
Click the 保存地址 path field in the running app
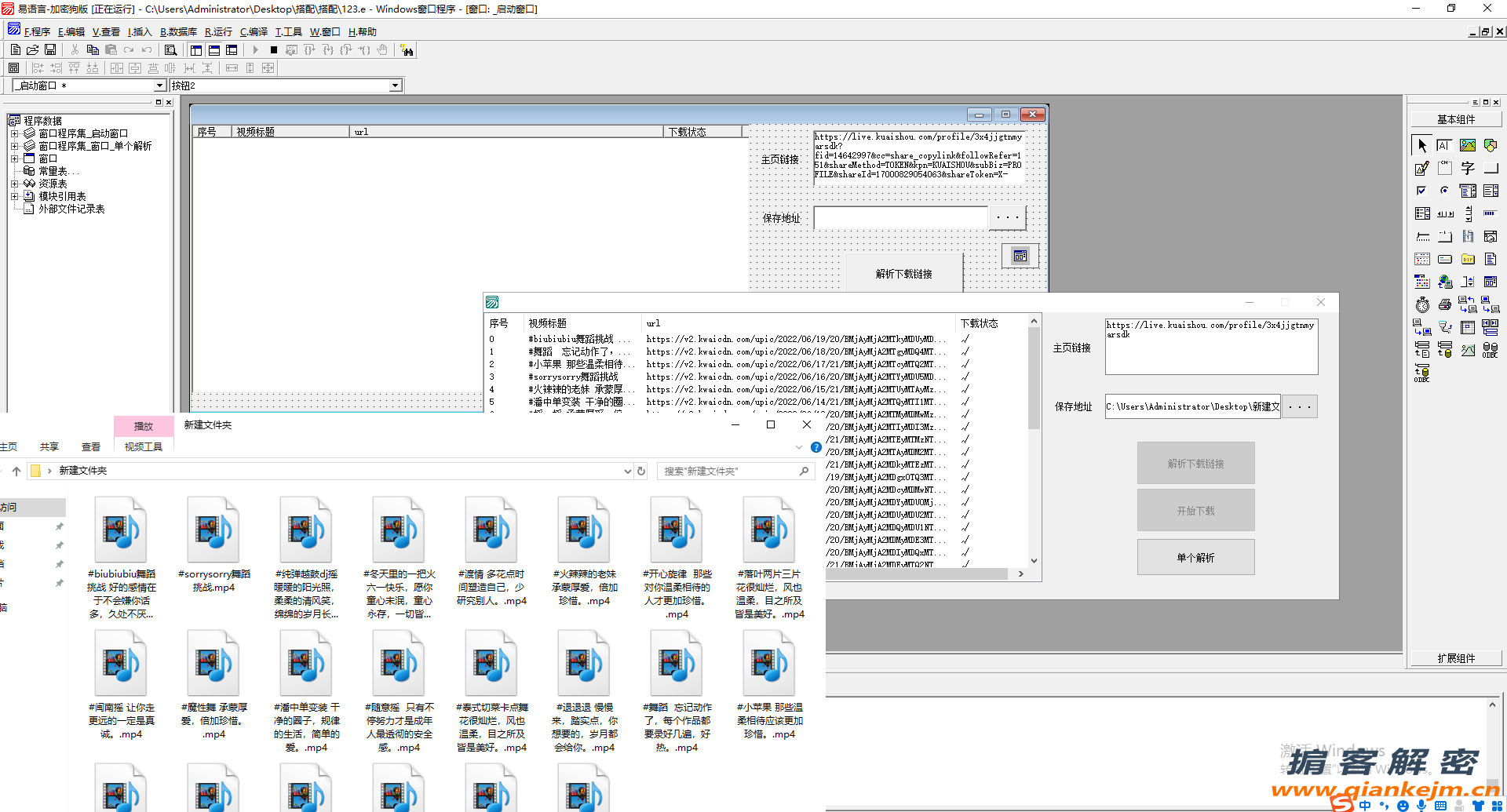[x=1192, y=406]
